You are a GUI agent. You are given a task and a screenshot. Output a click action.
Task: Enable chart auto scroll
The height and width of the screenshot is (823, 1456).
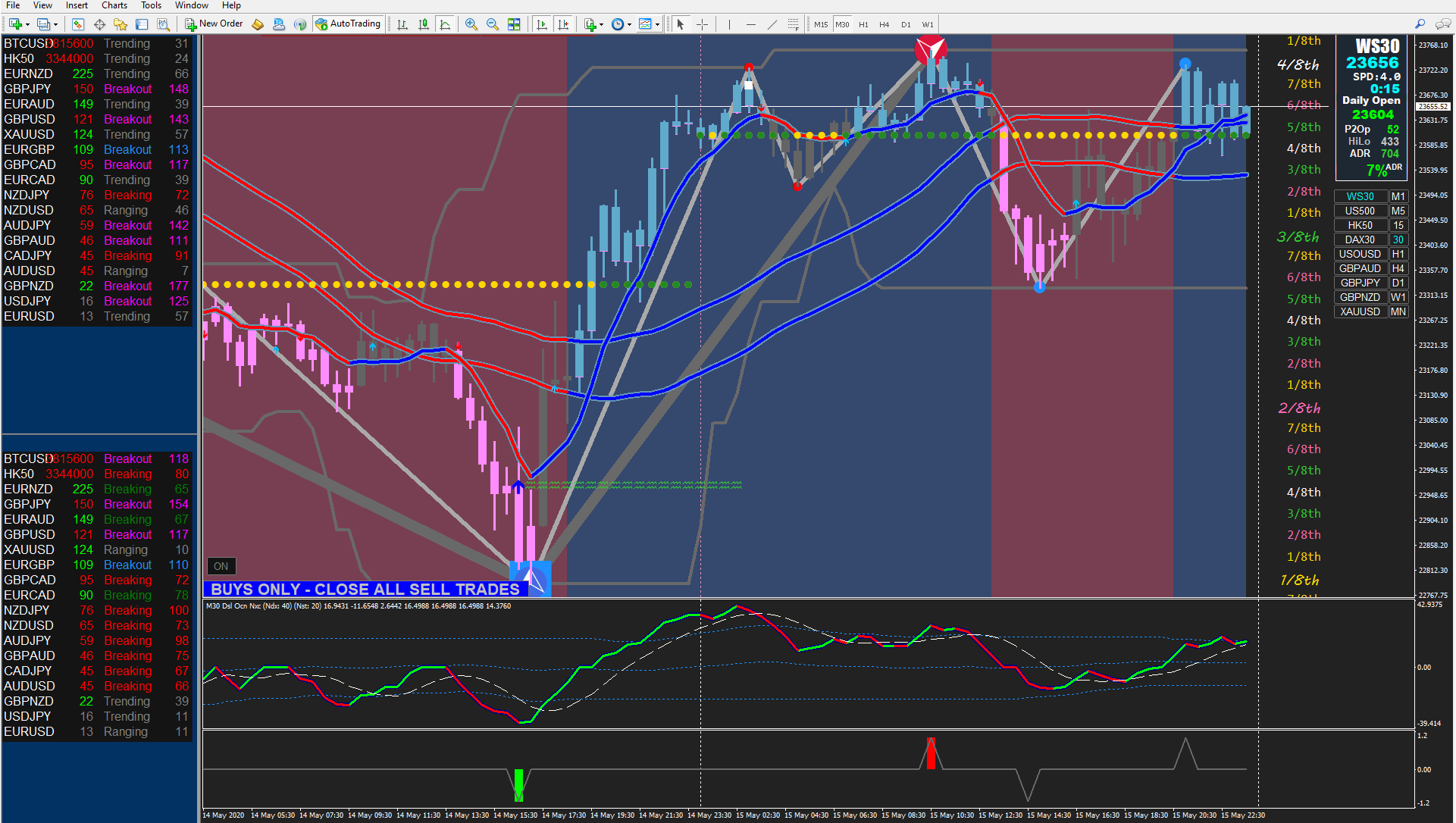pos(541,24)
